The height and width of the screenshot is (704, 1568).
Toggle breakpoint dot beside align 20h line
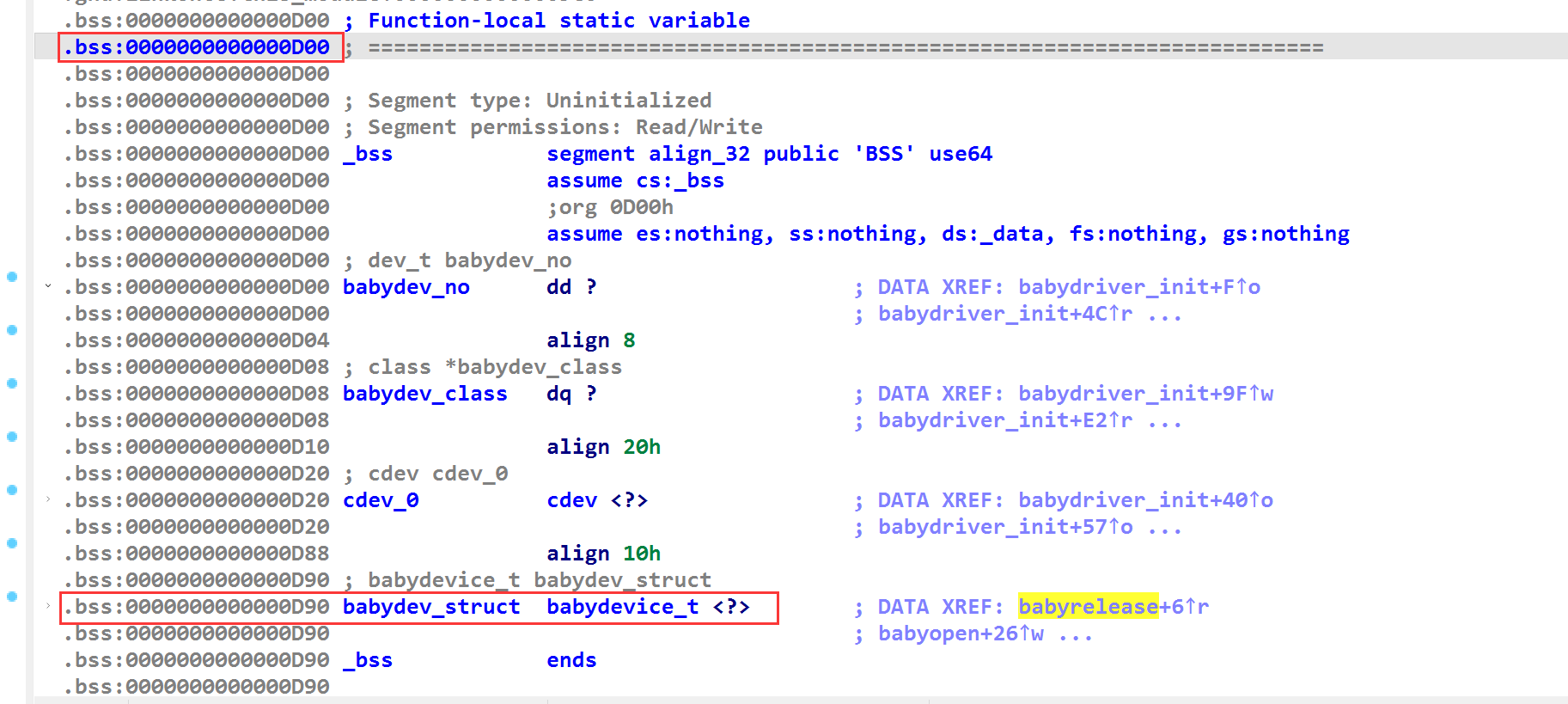tap(12, 437)
